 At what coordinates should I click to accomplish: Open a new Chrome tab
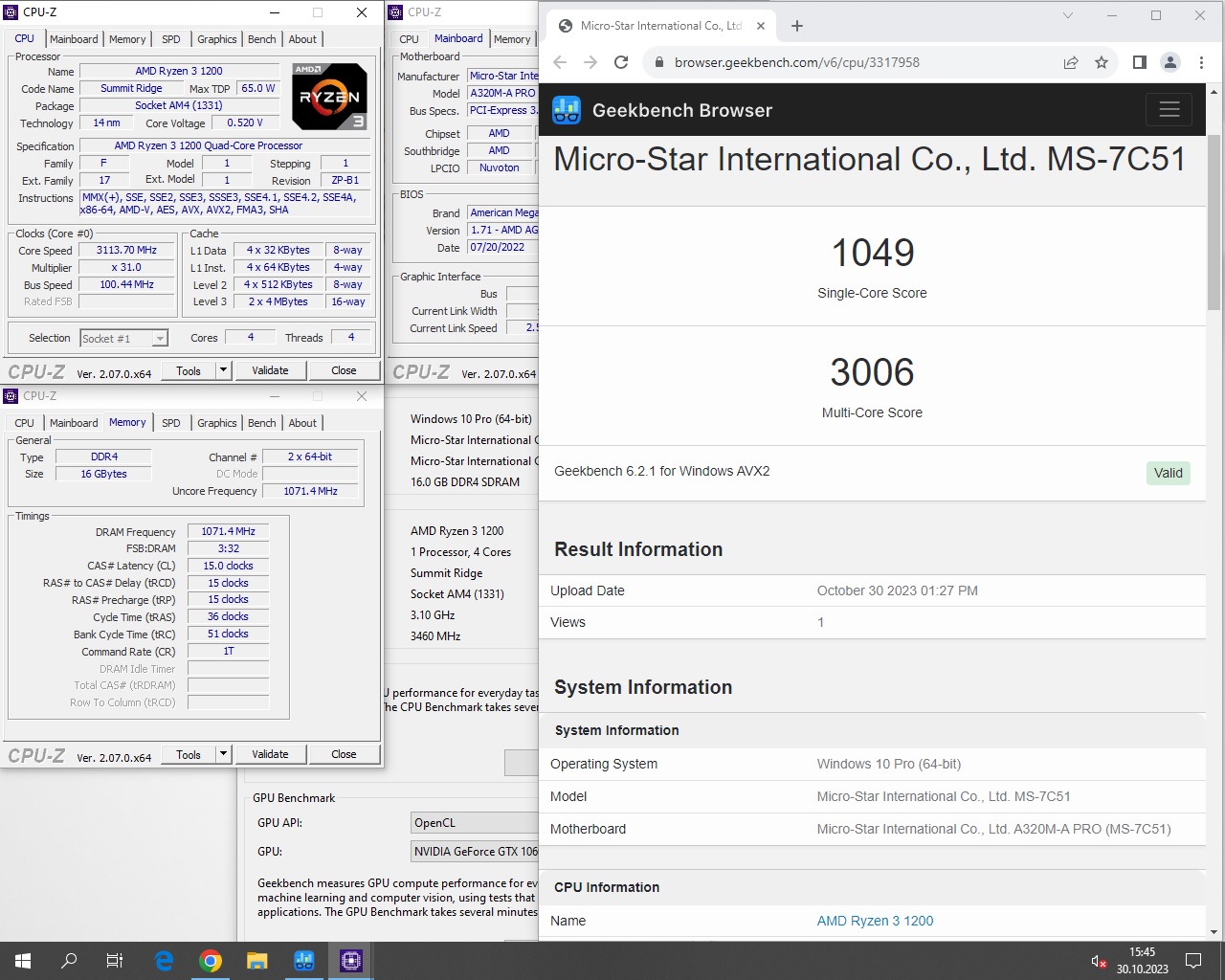tap(797, 26)
